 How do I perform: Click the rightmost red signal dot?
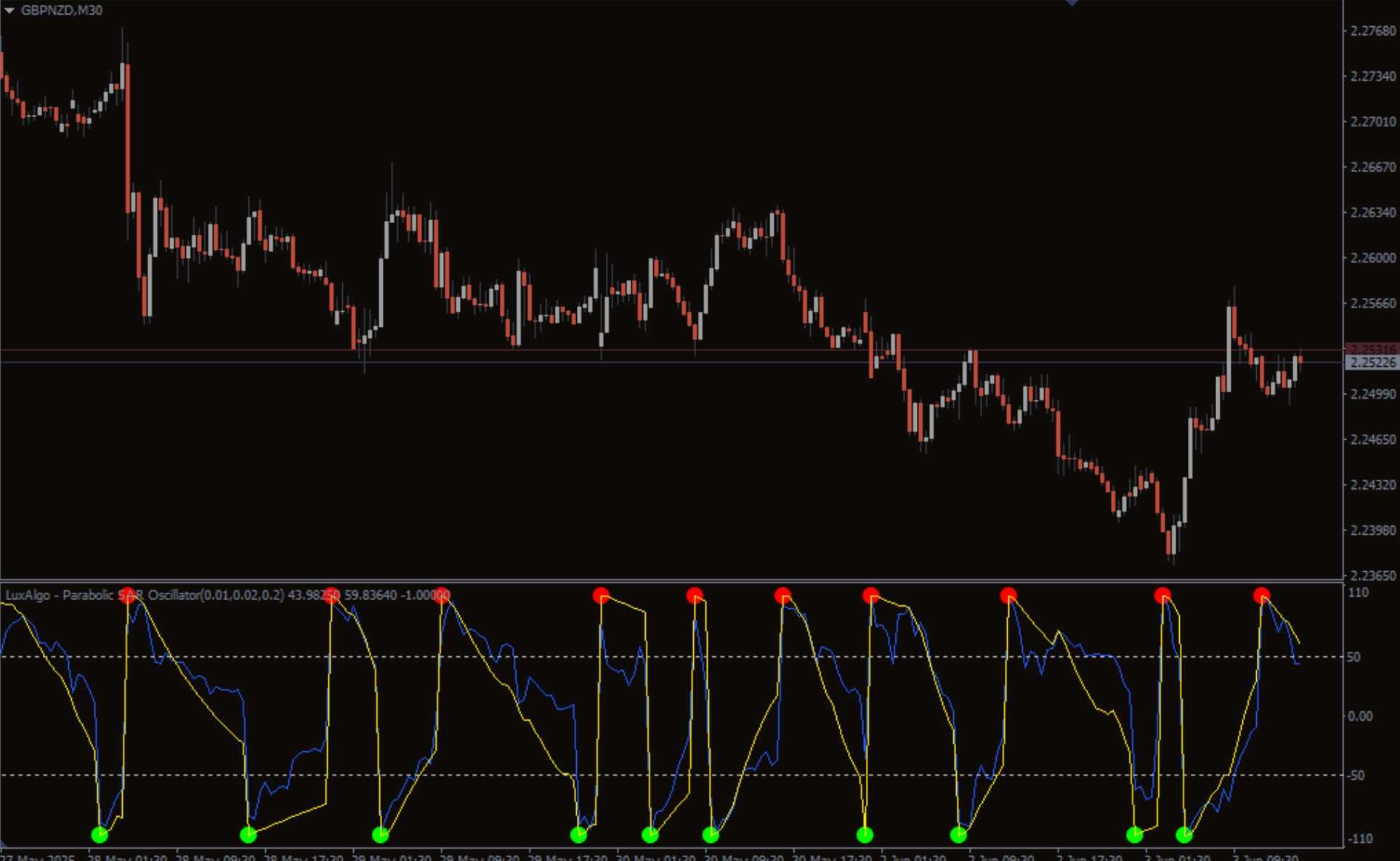(x=1261, y=596)
